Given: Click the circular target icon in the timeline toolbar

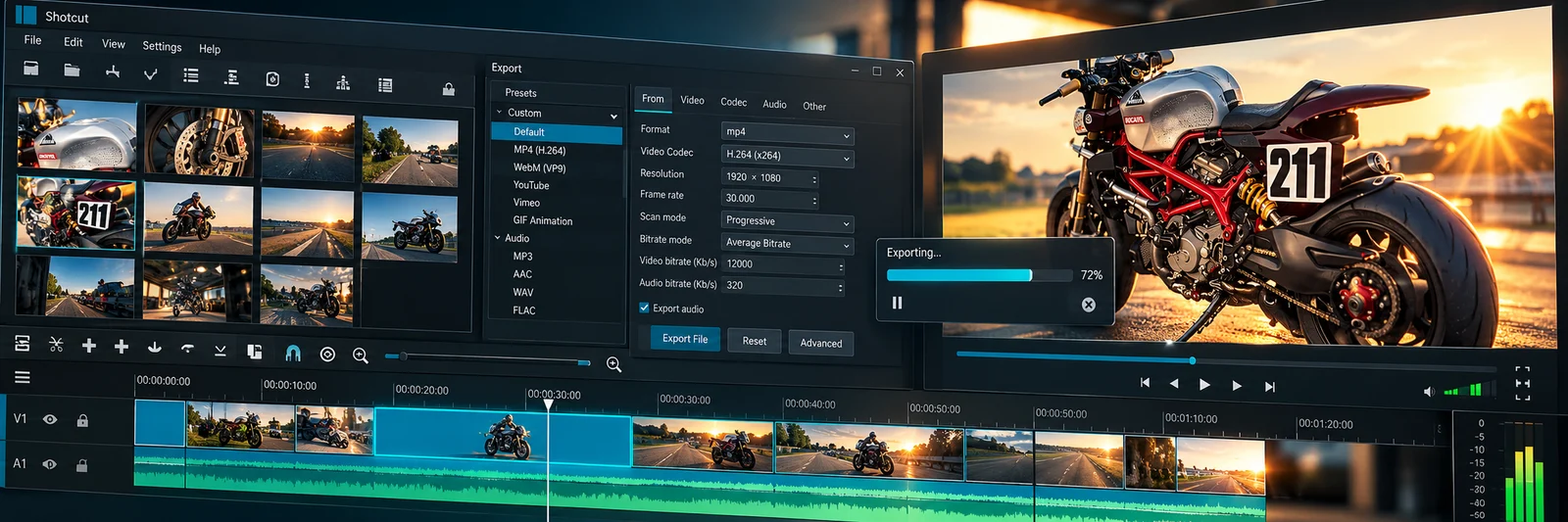Looking at the screenshot, I should [327, 355].
